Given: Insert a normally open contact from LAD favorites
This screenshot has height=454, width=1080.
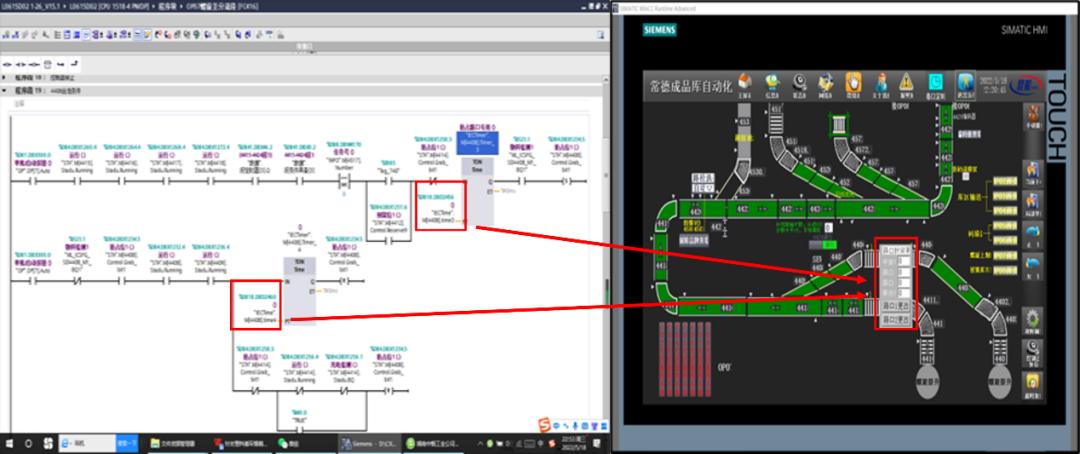Looking at the screenshot, I should [x=10, y=64].
